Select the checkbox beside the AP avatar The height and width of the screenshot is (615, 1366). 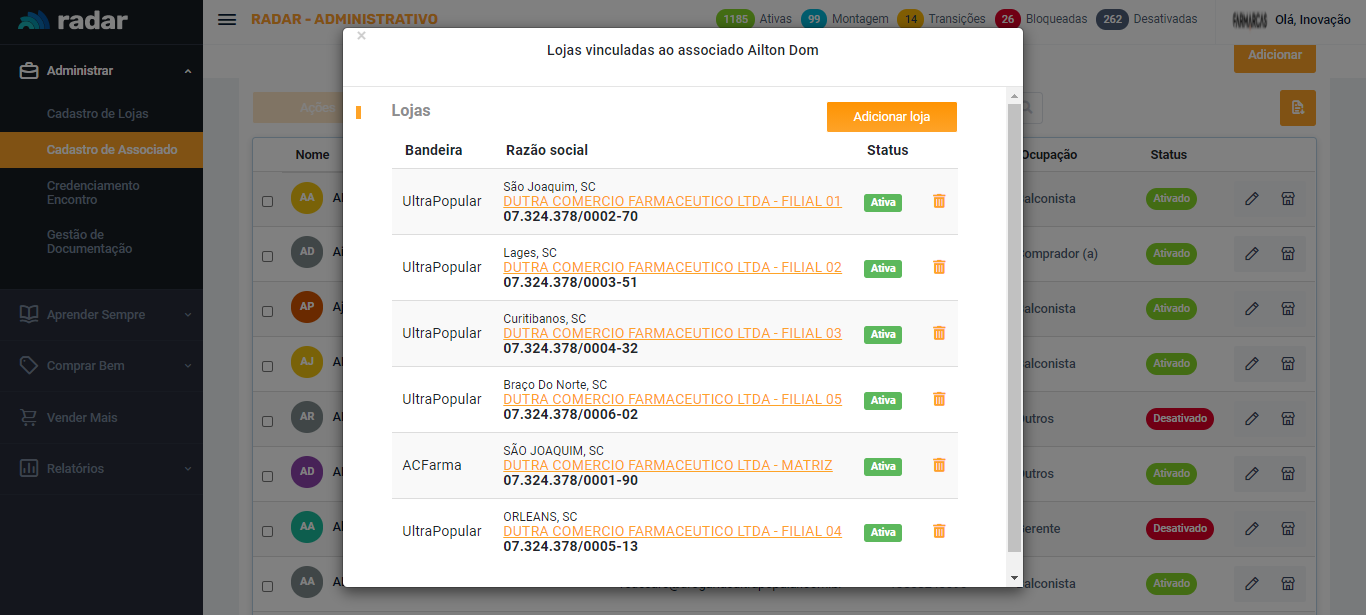pos(267,311)
